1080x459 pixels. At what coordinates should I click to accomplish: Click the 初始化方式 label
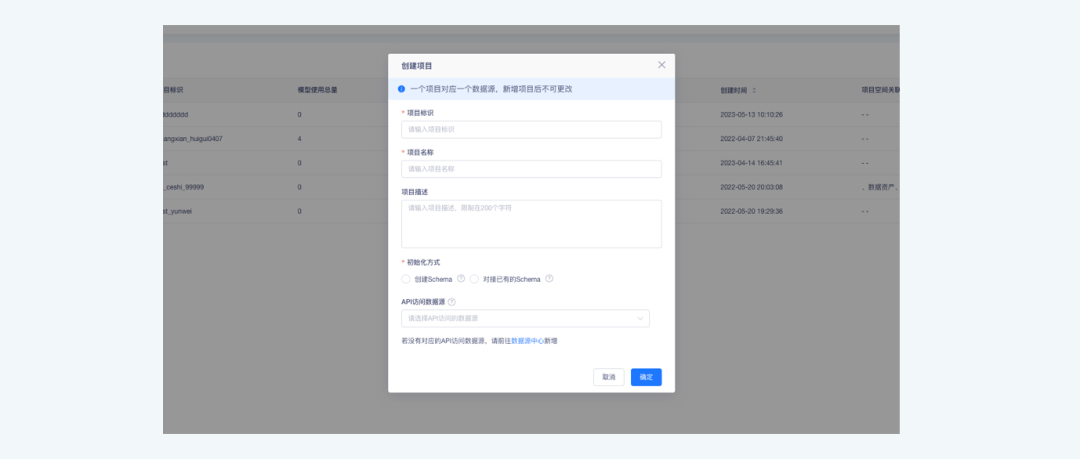click(x=423, y=262)
